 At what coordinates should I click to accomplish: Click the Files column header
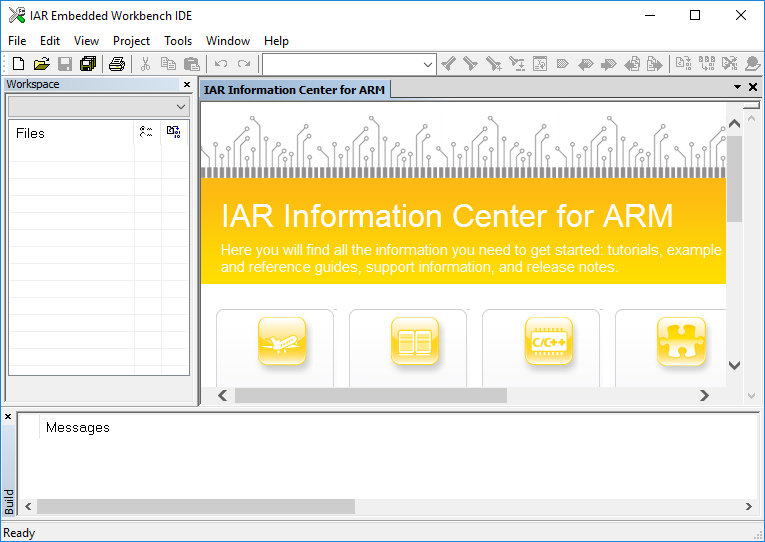[30, 133]
